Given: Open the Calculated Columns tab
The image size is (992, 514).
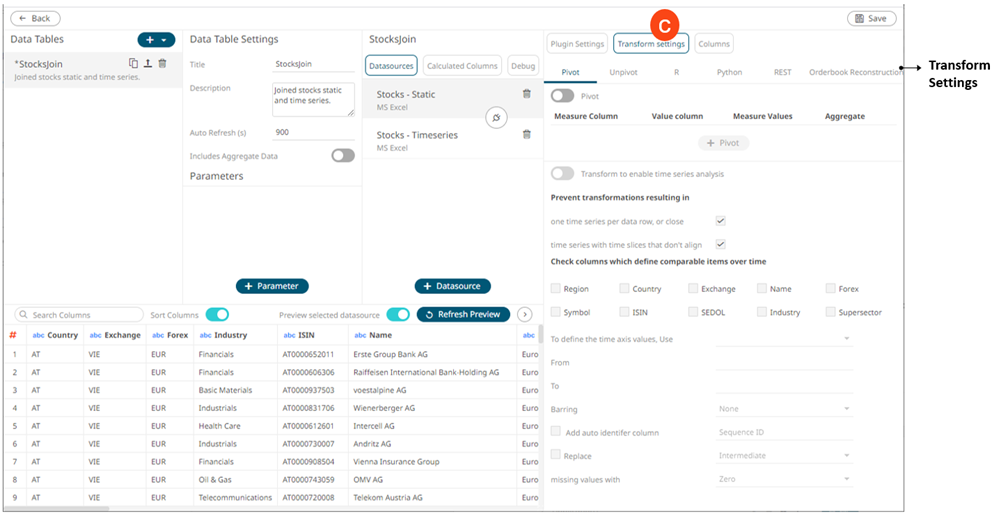Looking at the screenshot, I should [x=461, y=66].
